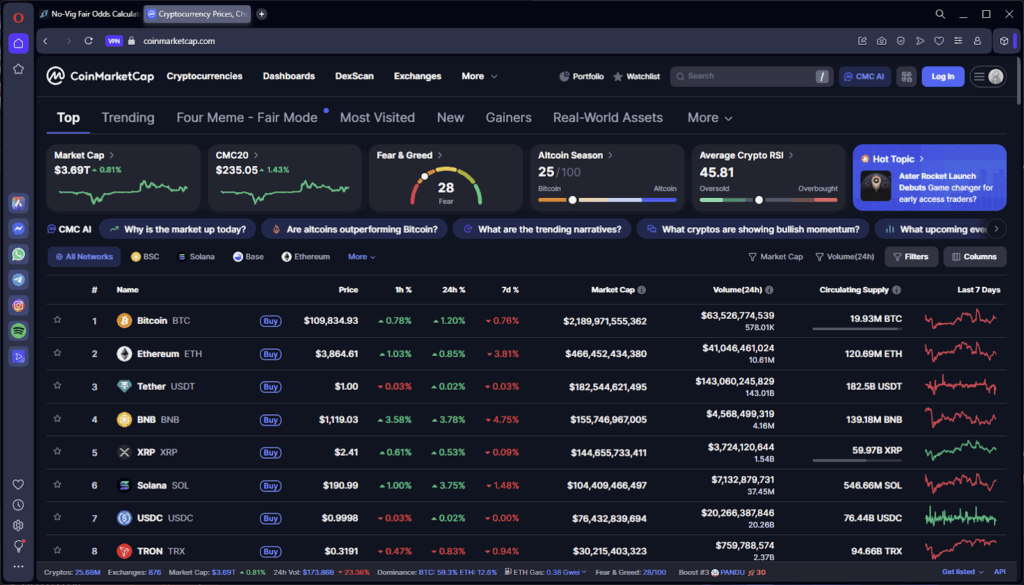
Task: Open Opera bookmarks star in sidebar
Action: click(18, 69)
